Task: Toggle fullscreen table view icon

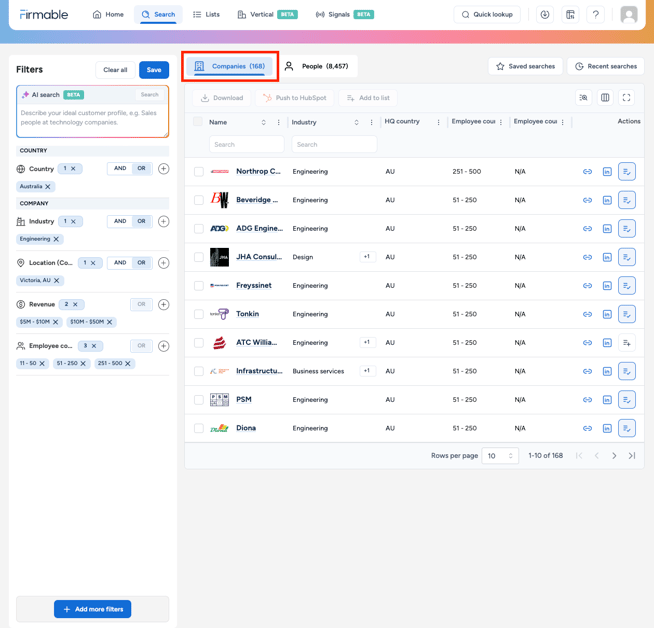Action: (x=626, y=98)
